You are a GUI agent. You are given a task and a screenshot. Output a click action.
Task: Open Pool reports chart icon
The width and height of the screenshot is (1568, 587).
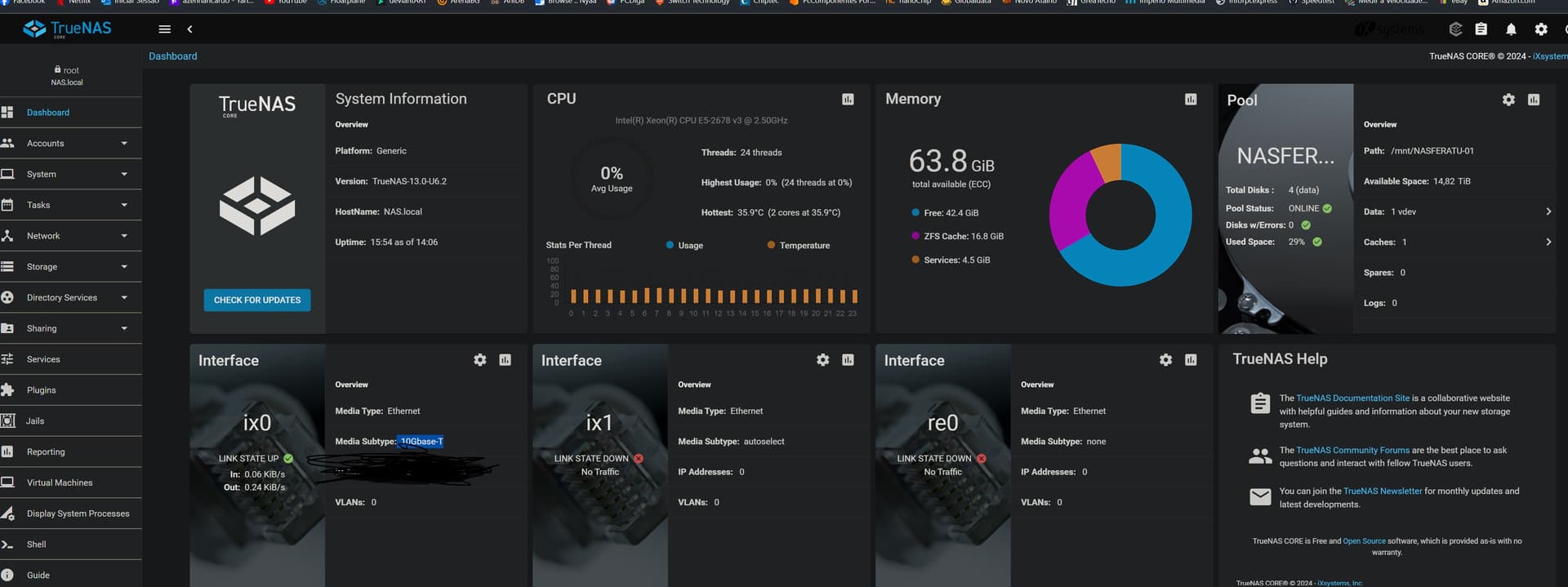pos(1534,99)
